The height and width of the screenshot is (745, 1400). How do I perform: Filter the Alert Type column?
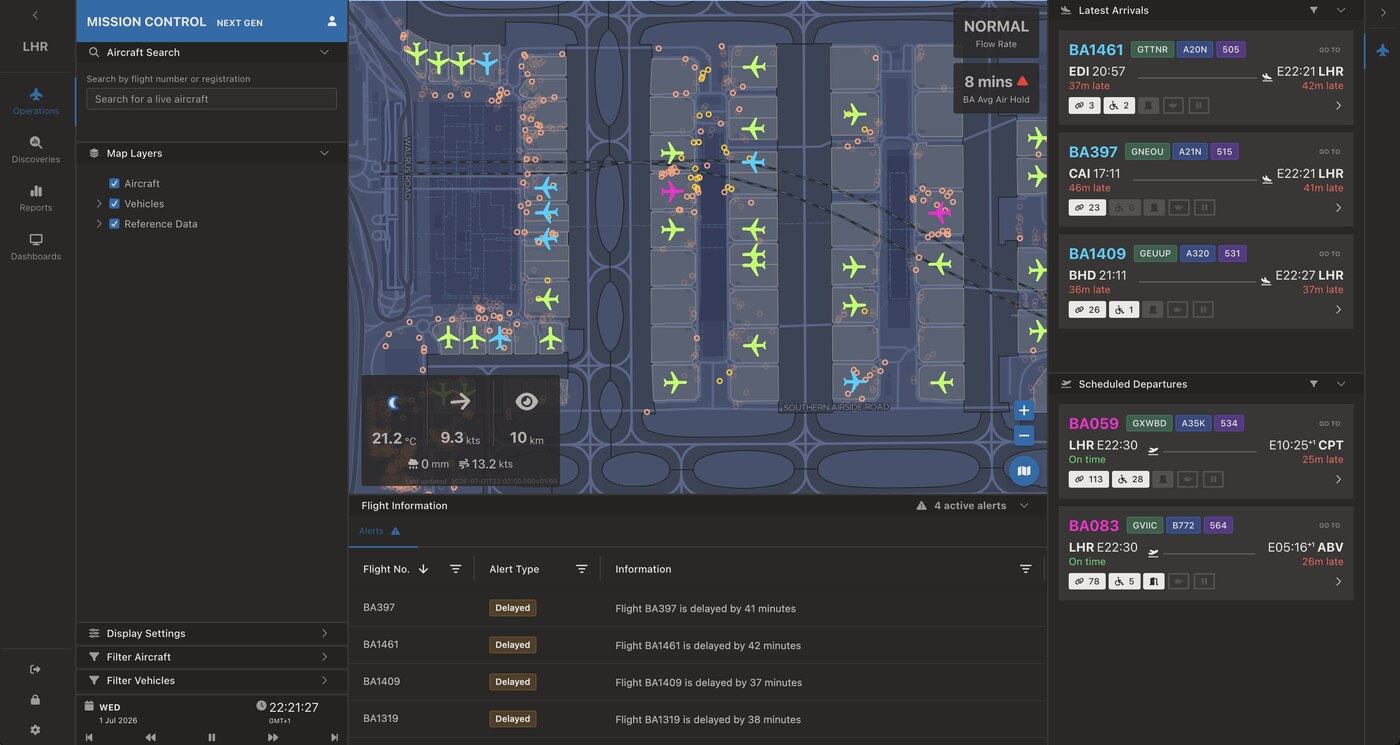coord(581,569)
